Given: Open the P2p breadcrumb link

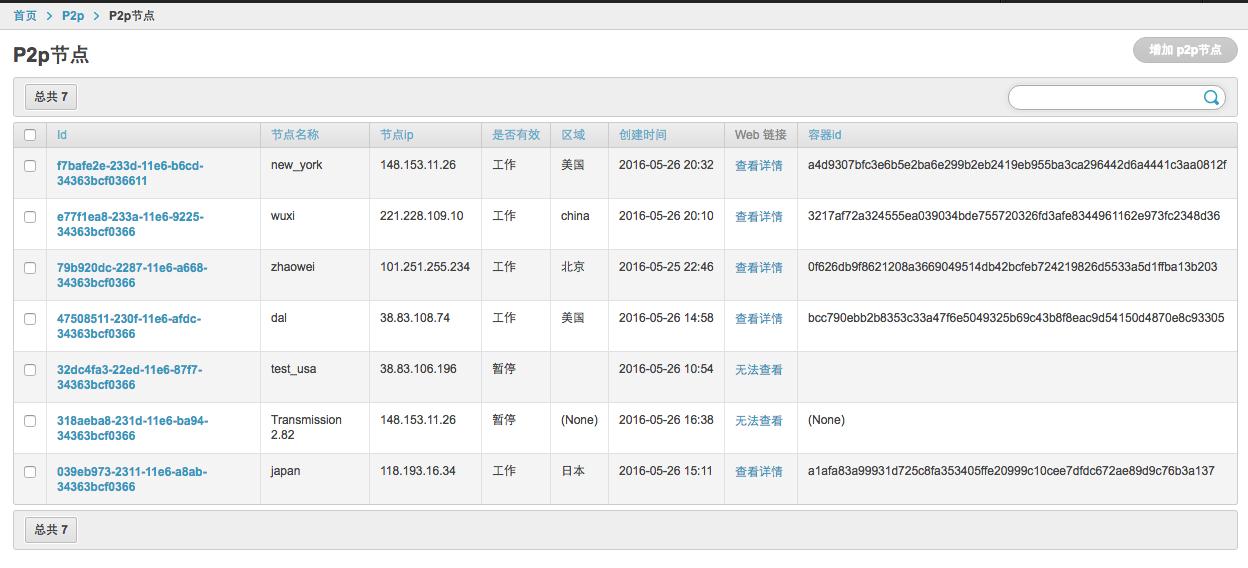Looking at the screenshot, I should [73, 16].
